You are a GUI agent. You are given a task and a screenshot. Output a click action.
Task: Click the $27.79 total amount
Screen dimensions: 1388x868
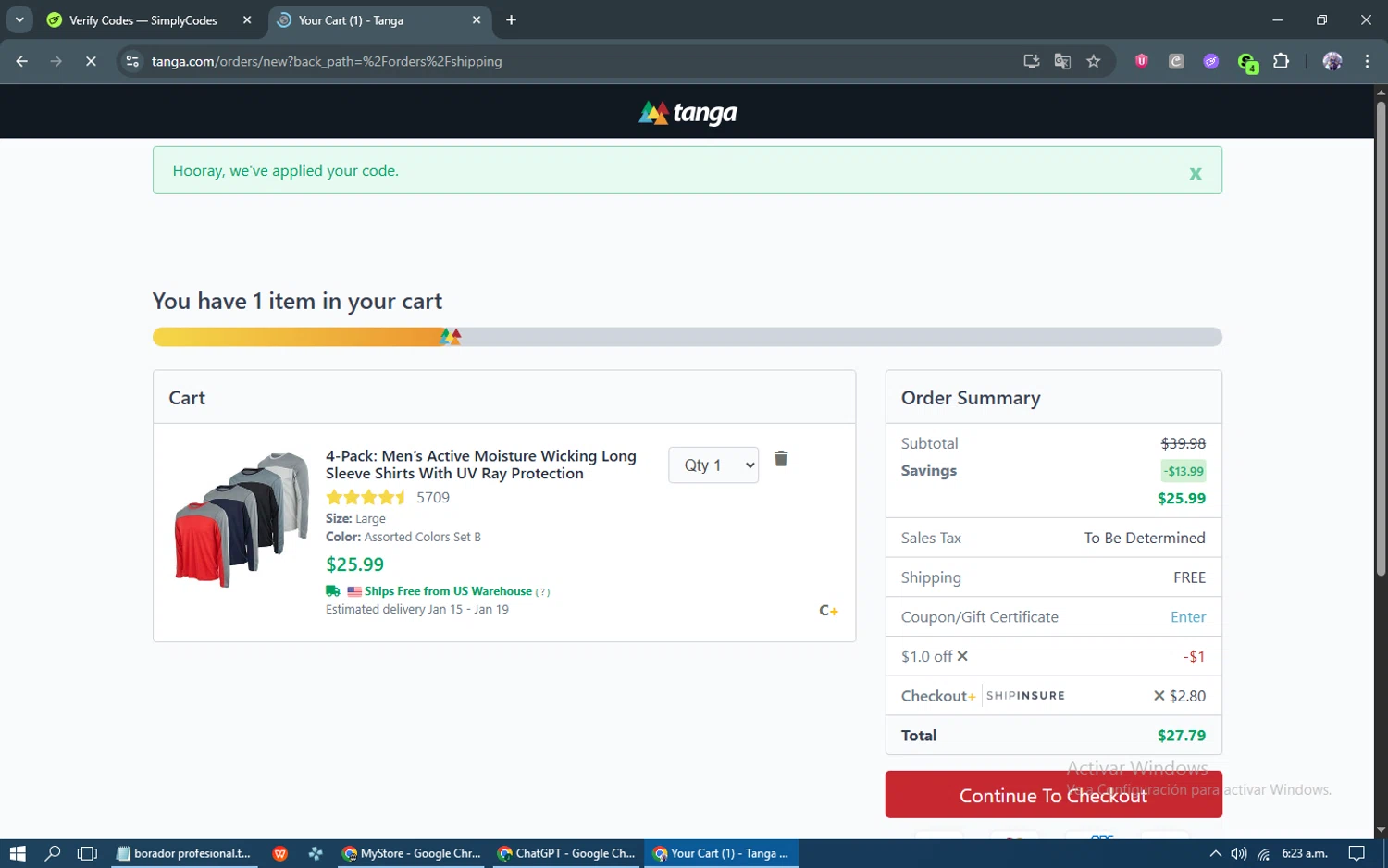(x=1181, y=736)
